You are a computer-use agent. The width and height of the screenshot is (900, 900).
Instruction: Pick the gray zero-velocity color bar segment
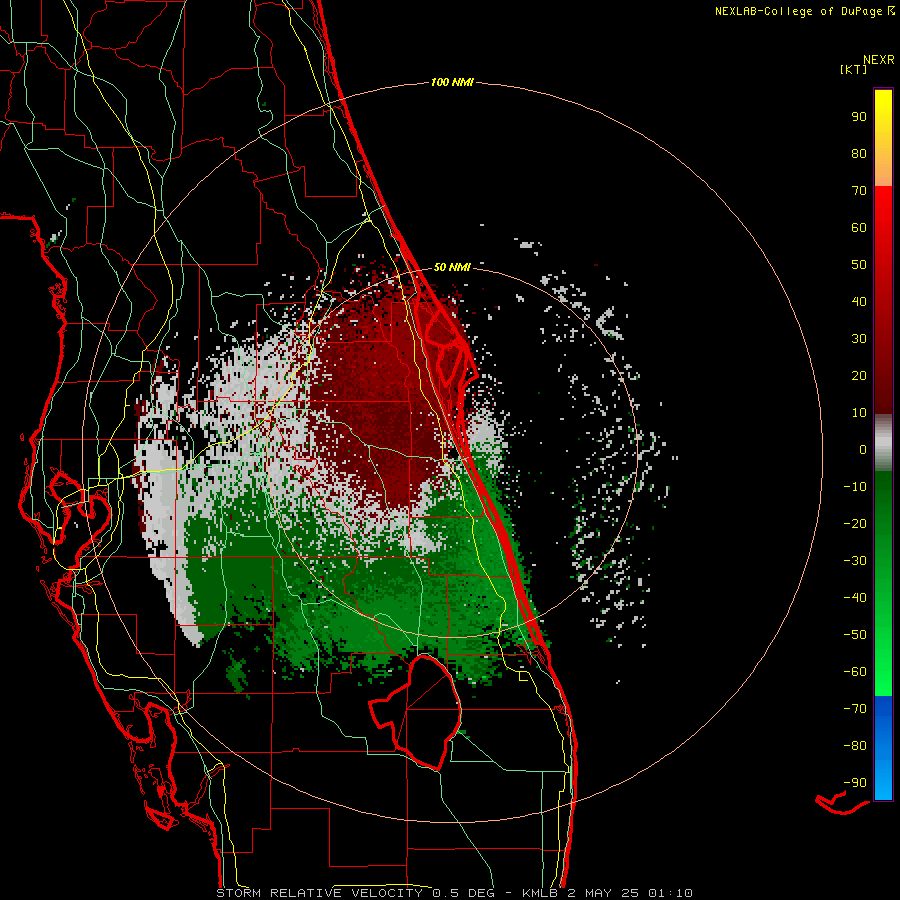point(883,443)
